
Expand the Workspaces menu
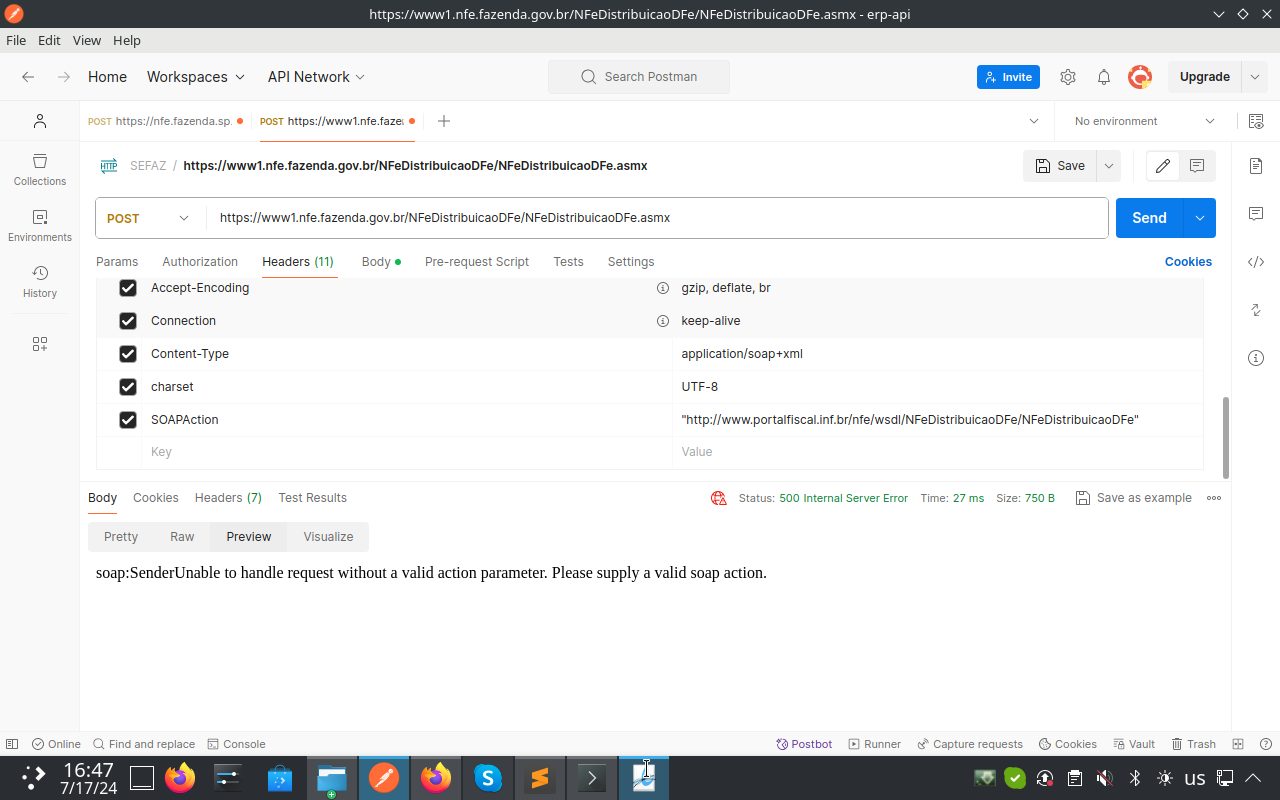(x=195, y=77)
